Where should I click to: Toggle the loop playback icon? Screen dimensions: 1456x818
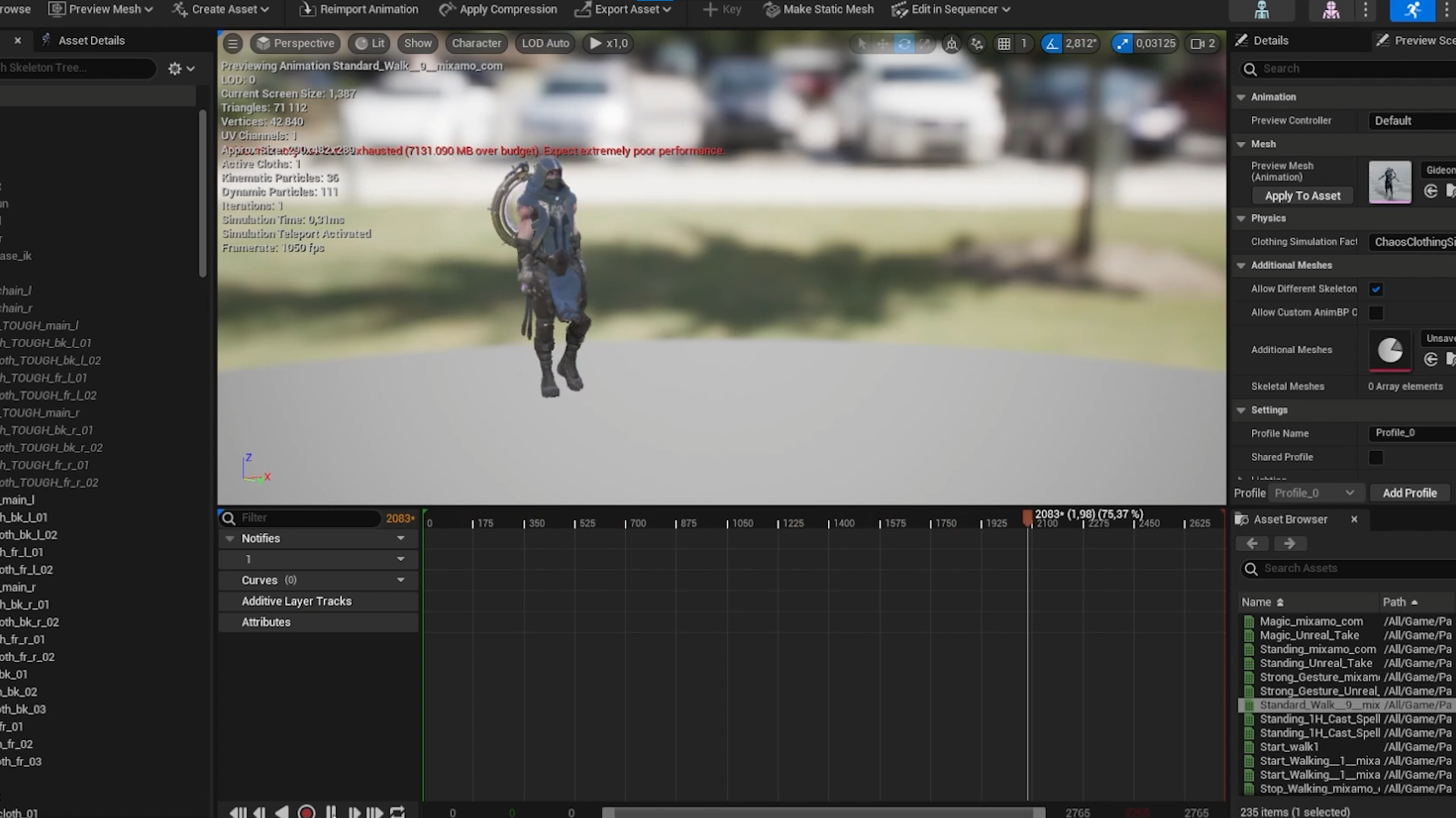coord(397,812)
